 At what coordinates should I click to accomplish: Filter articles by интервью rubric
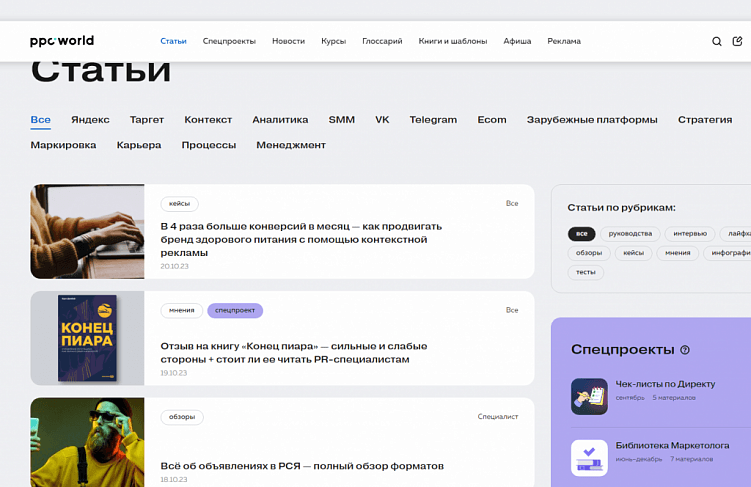click(x=690, y=234)
